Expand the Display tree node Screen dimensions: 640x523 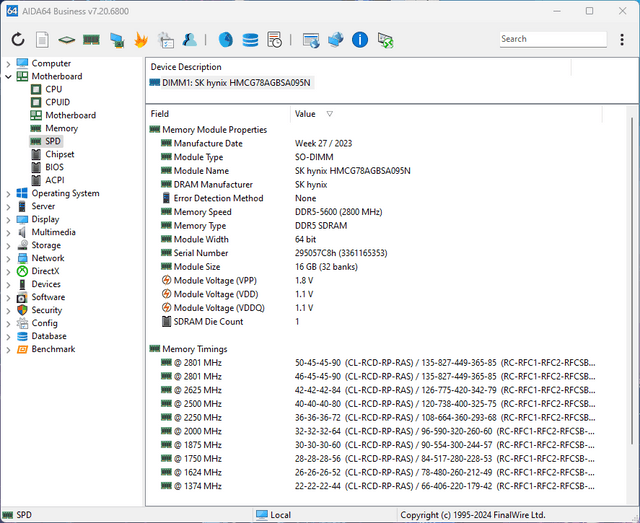(x=8, y=220)
